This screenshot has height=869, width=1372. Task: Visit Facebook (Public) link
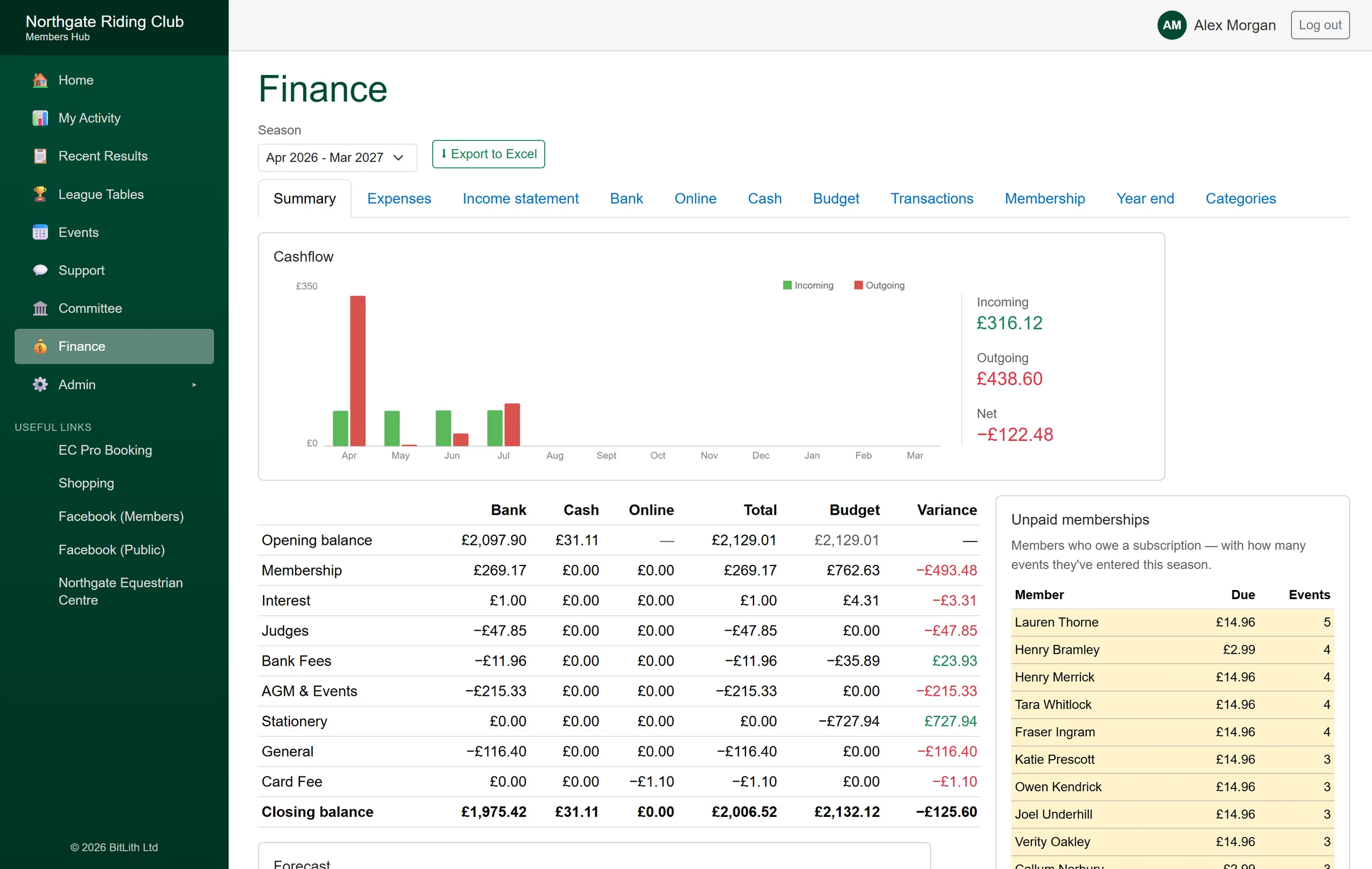click(x=111, y=549)
